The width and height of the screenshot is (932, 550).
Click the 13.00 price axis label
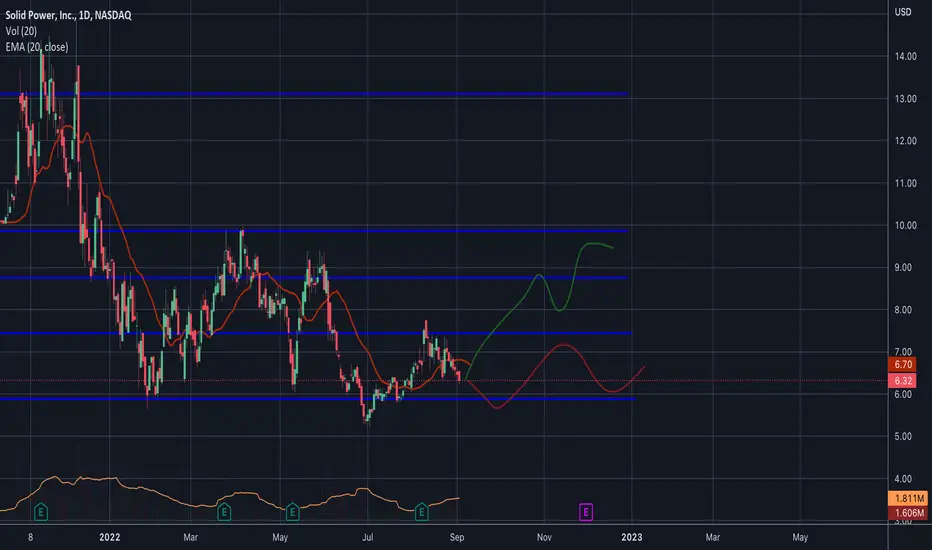pyautogui.click(x=905, y=99)
